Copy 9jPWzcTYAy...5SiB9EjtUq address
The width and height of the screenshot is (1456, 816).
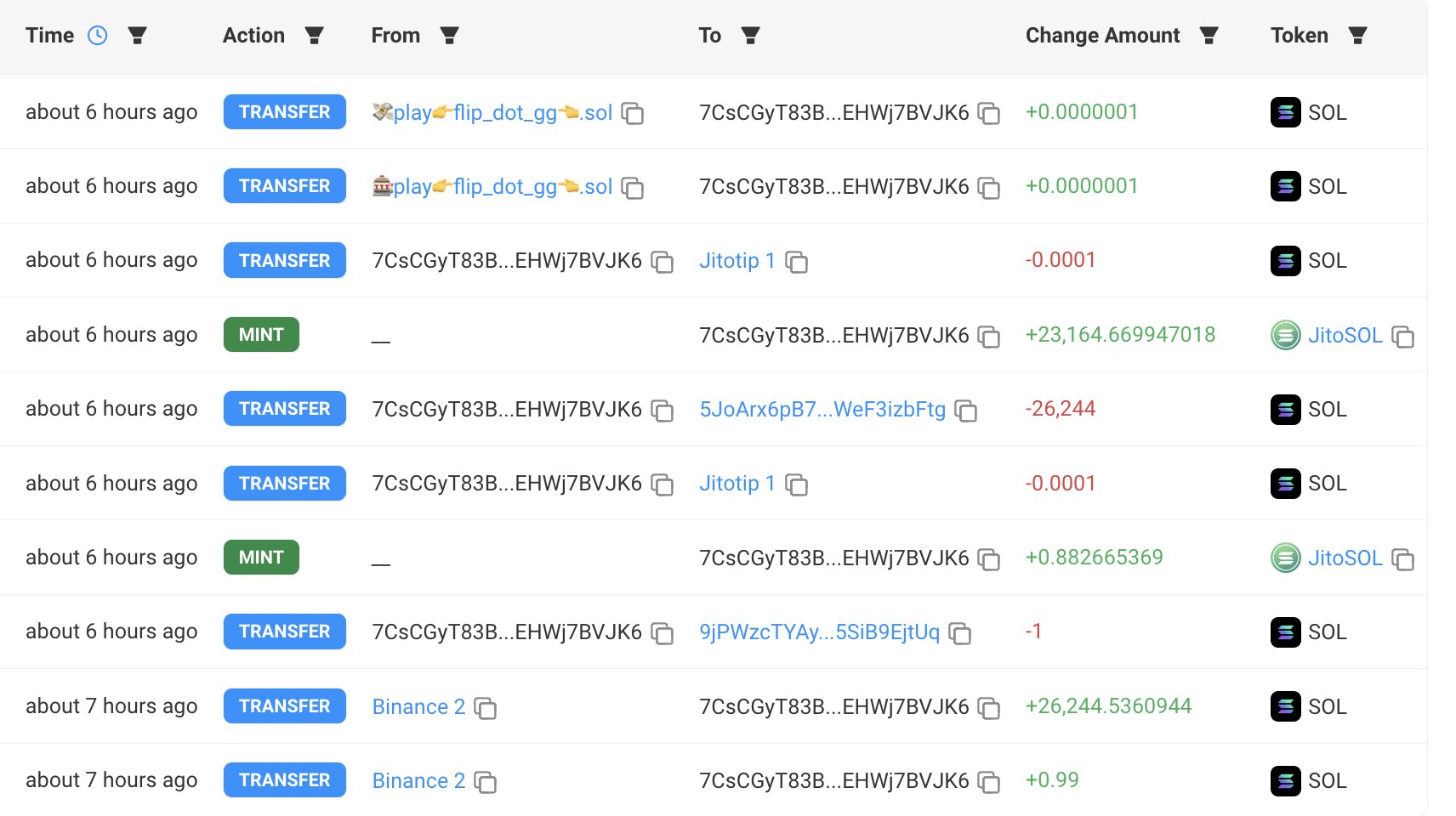tap(959, 633)
